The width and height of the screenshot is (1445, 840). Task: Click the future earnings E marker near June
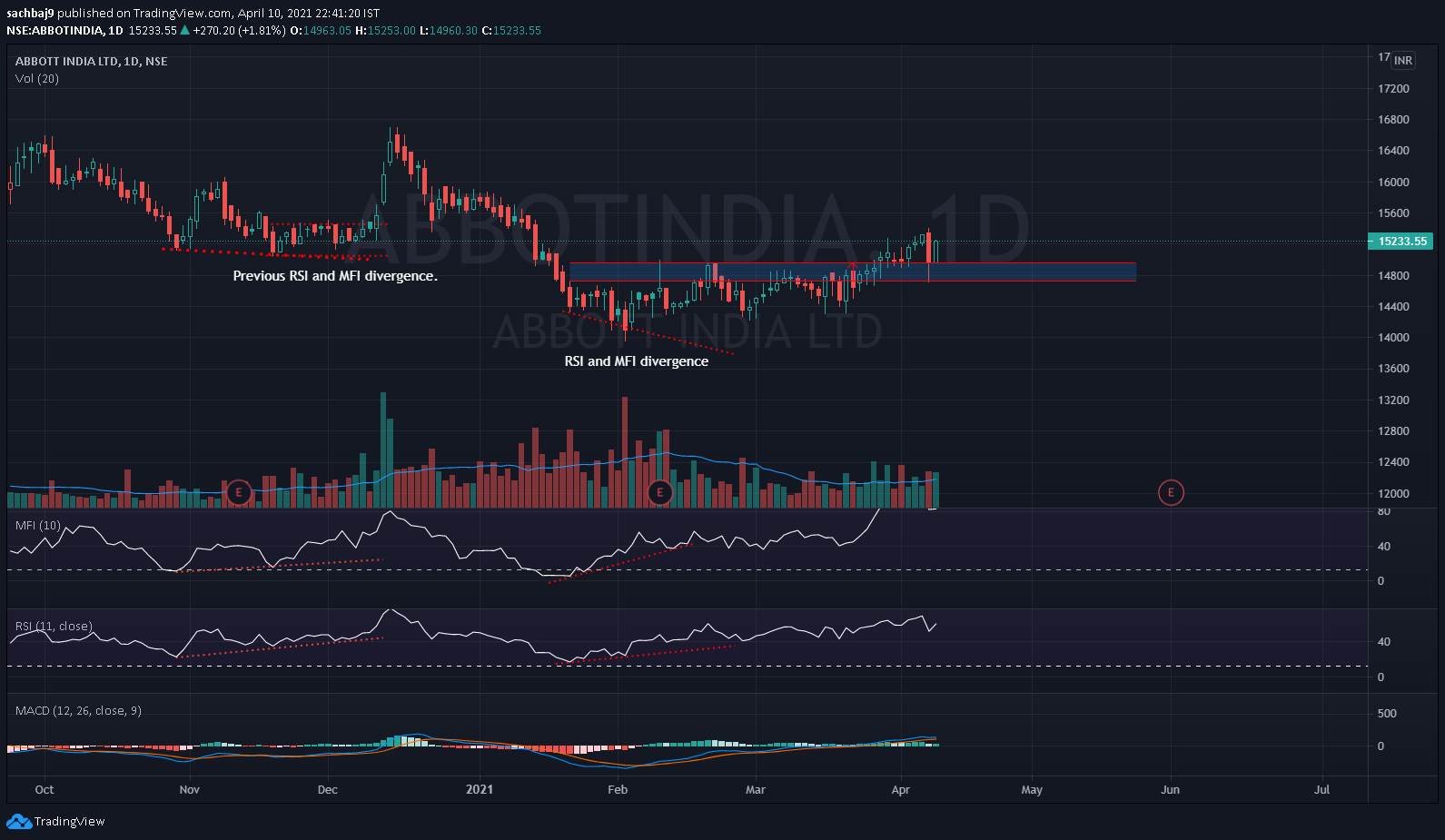[x=1171, y=492]
